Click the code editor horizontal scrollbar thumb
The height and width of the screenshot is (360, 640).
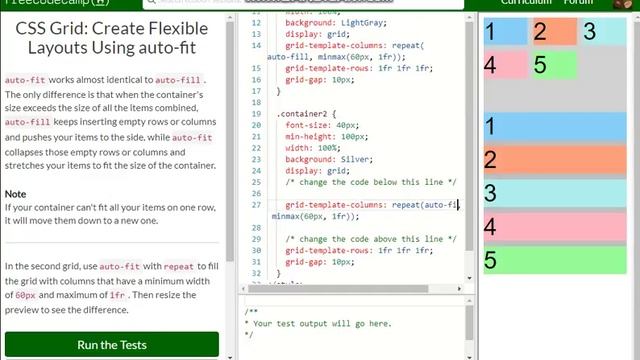pyautogui.click(x=338, y=289)
